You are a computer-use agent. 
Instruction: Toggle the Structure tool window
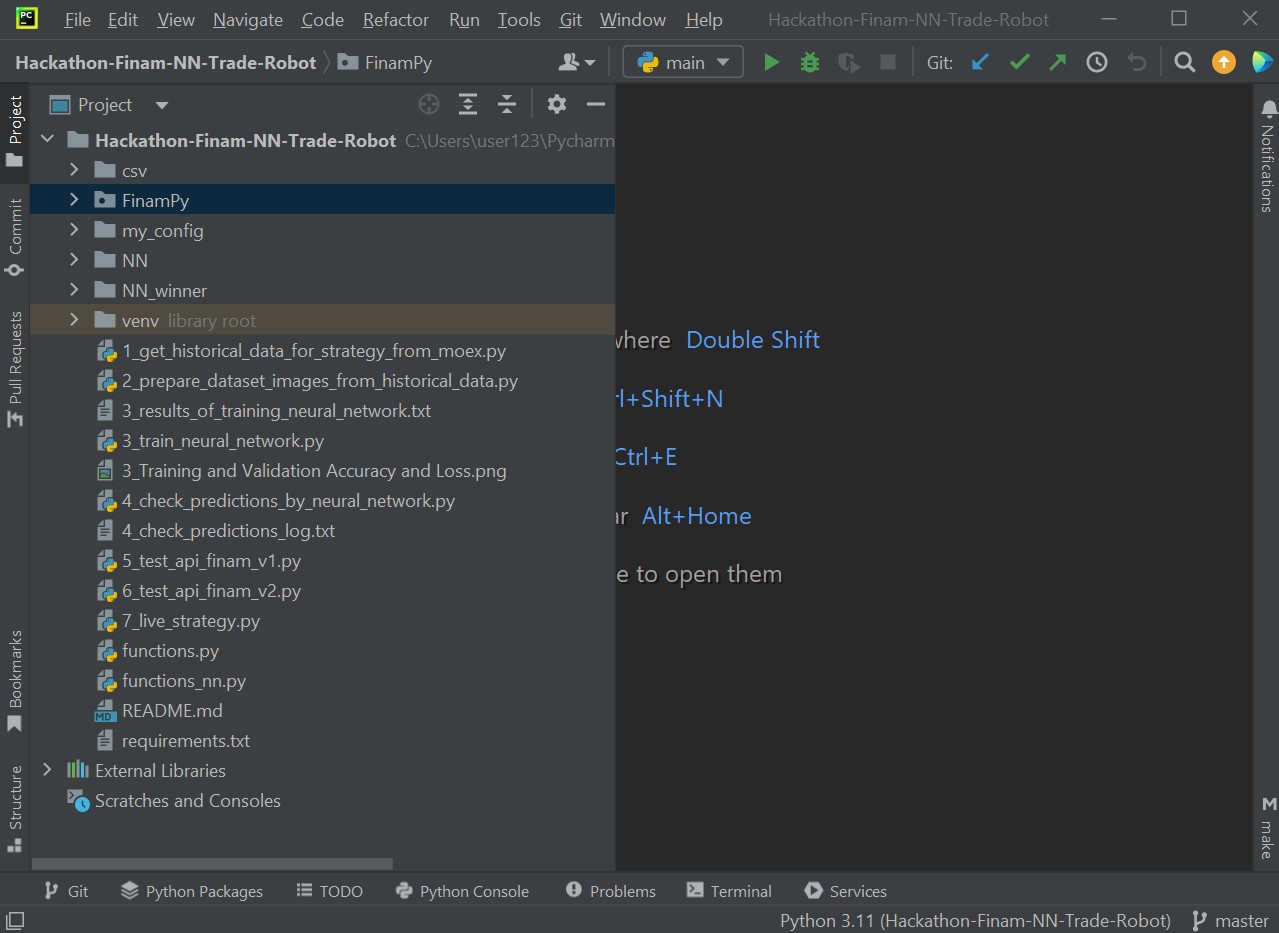tap(15, 808)
